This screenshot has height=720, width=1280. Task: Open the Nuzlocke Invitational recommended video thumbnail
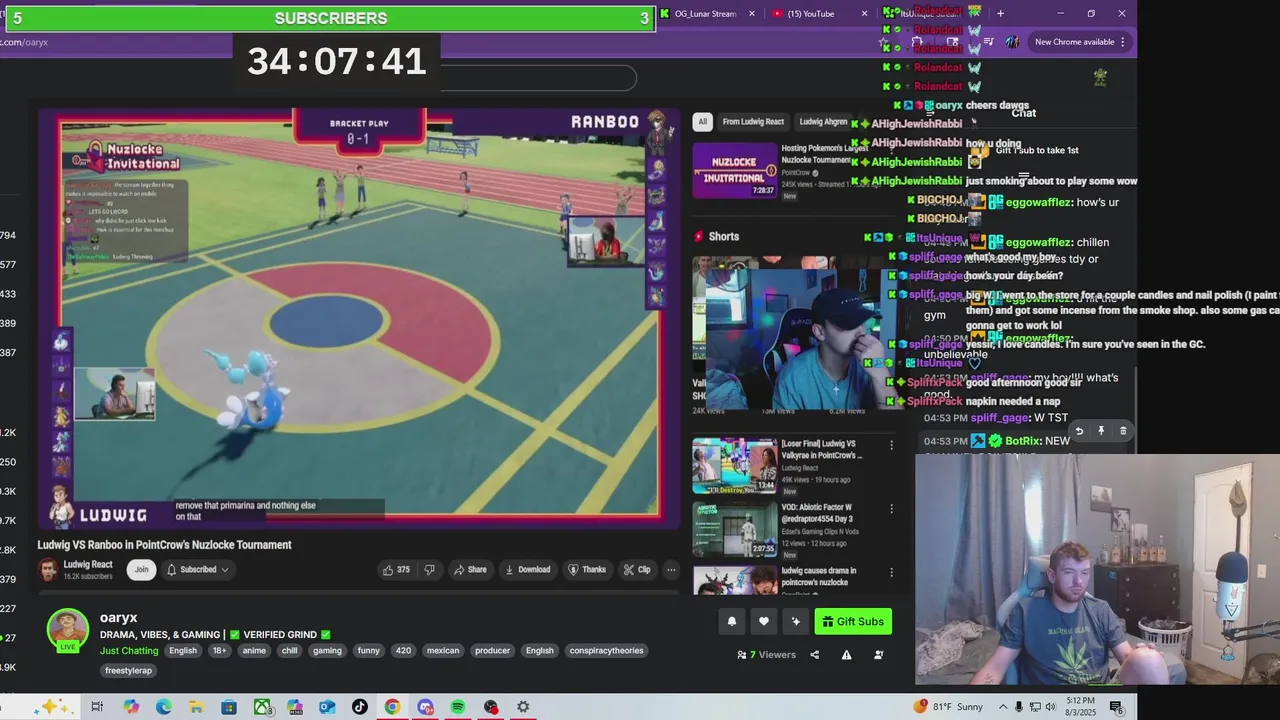[735, 170]
